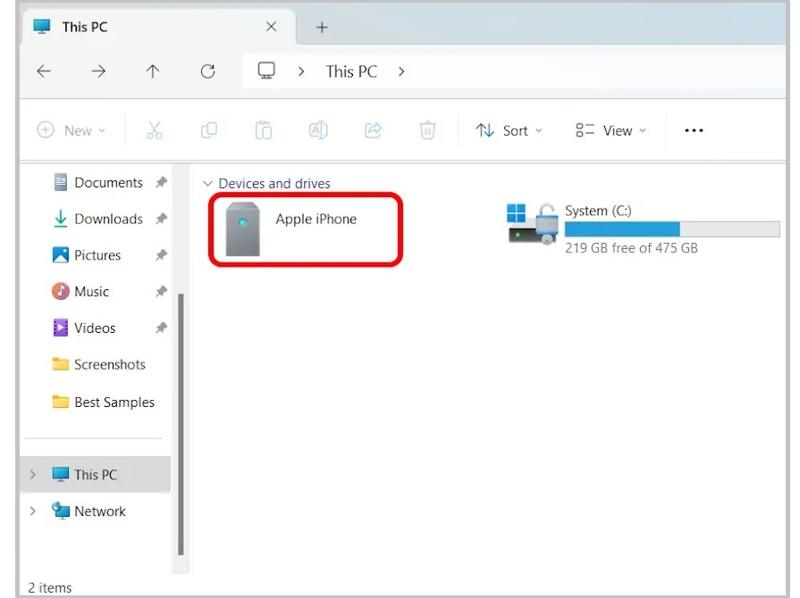This screenshot has height=598, width=800.
Task: Open the Apple iPhone device
Action: (306, 229)
